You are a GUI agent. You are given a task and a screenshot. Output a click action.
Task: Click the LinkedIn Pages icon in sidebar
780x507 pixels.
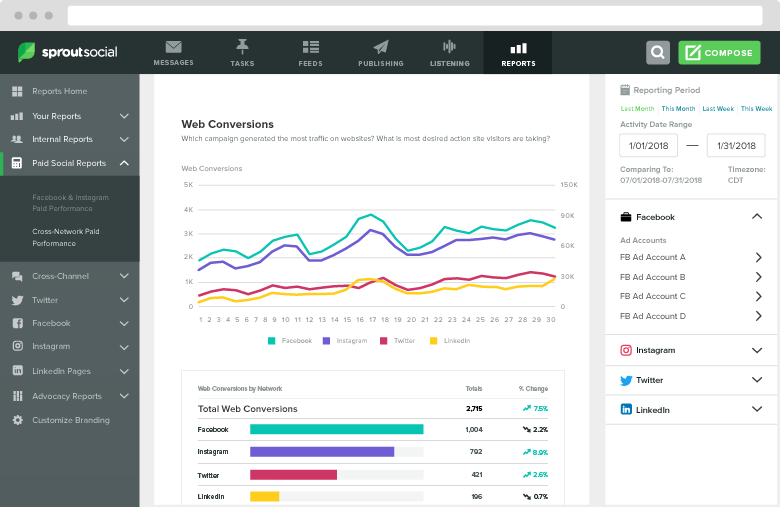17,370
